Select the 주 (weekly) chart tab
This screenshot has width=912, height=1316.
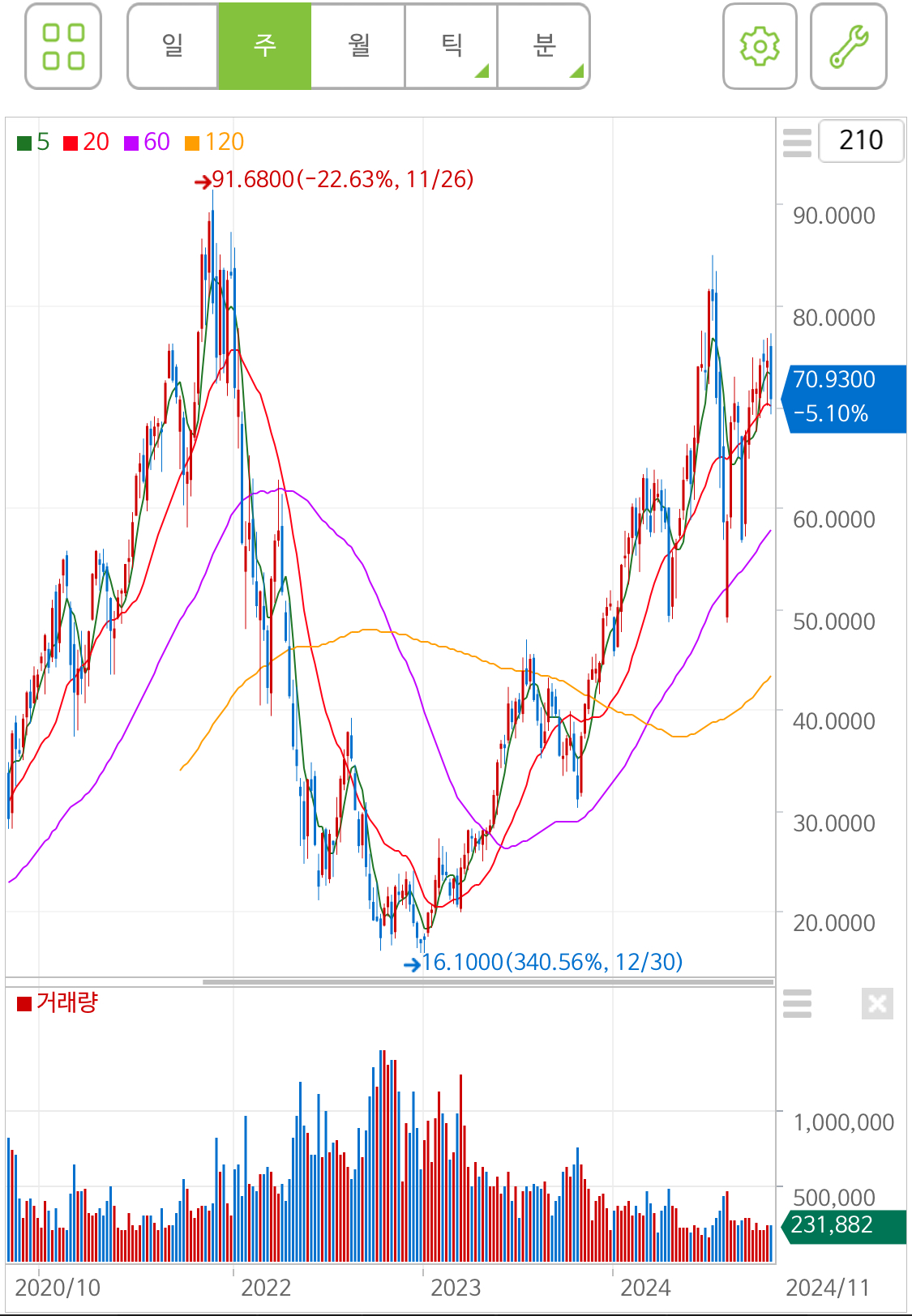pyautogui.click(x=264, y=46)
